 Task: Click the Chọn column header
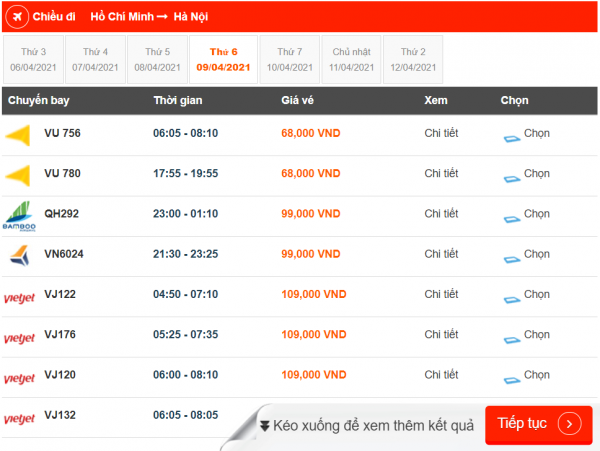click(515, 100)
